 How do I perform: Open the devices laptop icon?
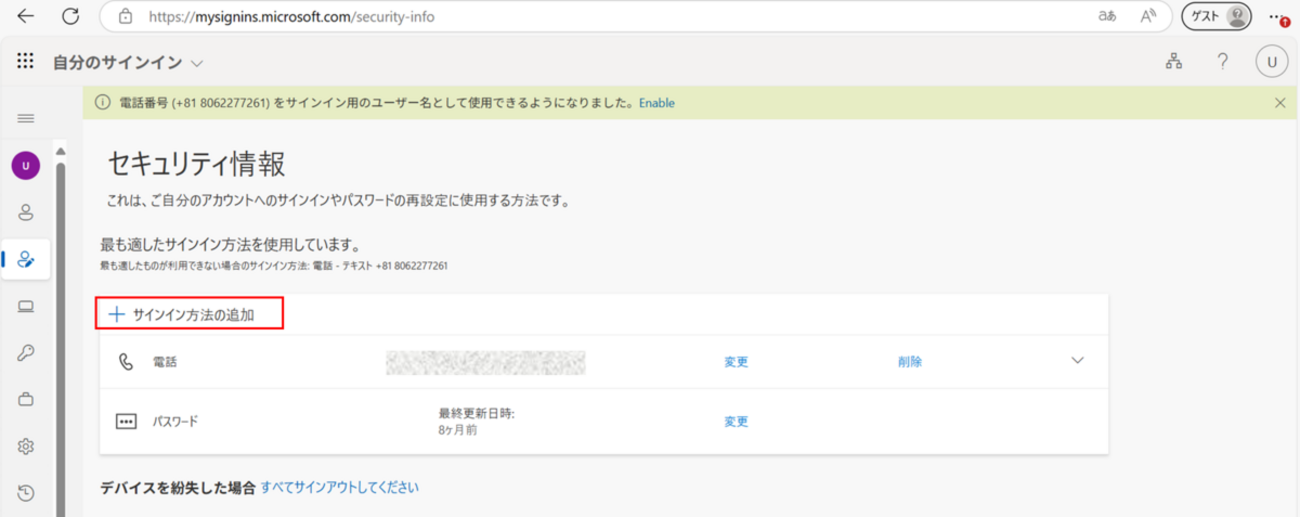pyautogui.click(x=26, y=306)
